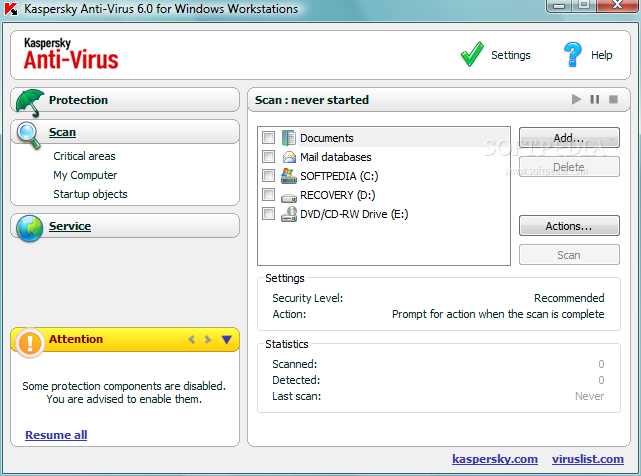Select DVD/CD-RW Drive (E:) row text

[x=354, y=214]
